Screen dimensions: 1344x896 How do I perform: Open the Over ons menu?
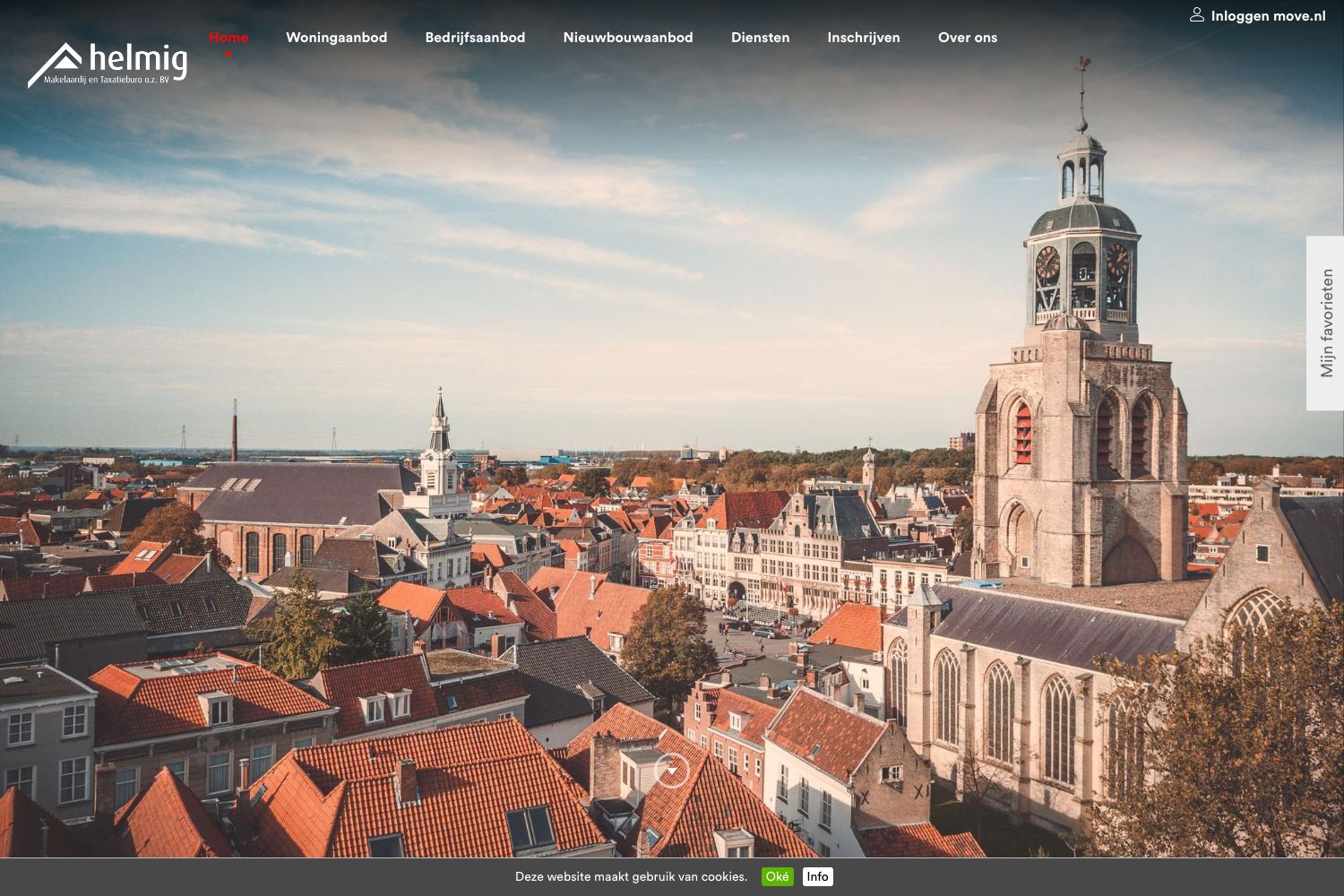pos(968,38)
